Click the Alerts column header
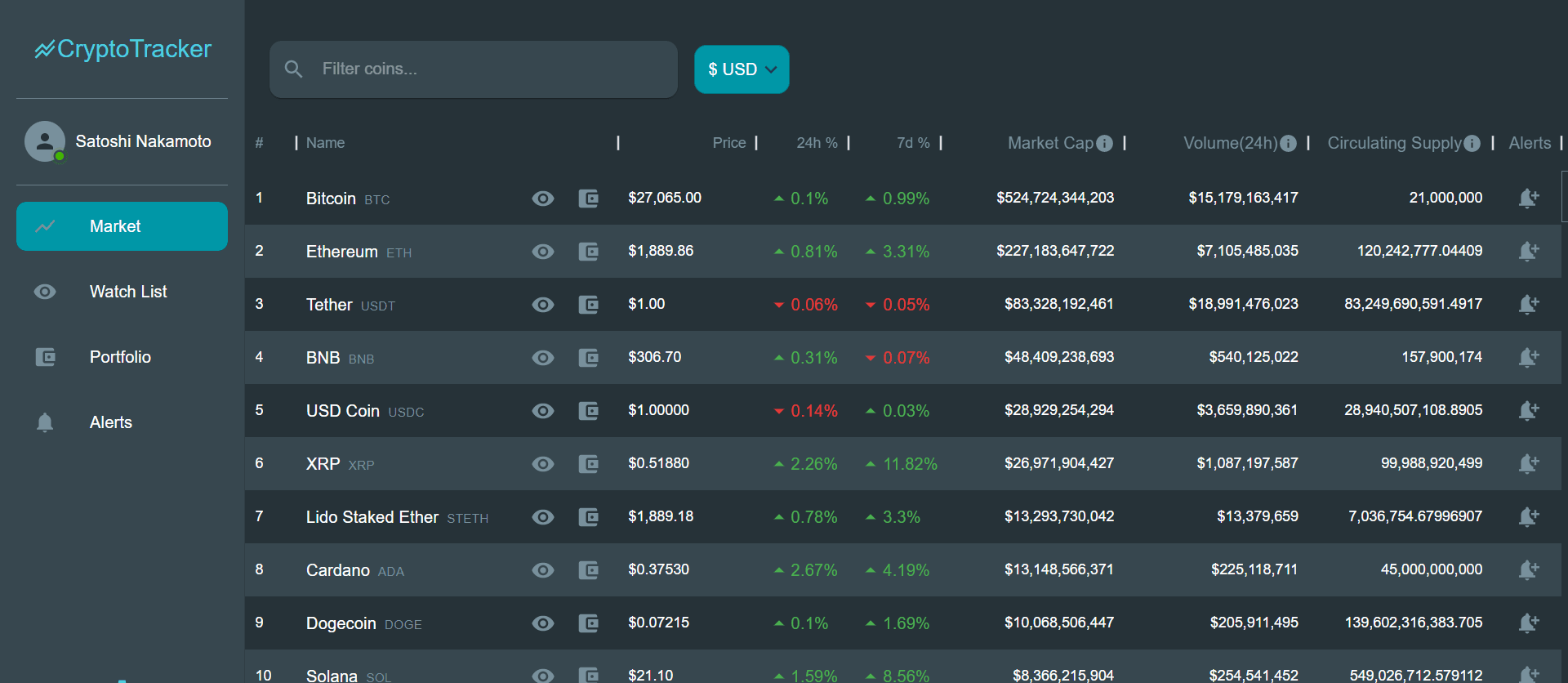Screen dimensions: 1568x683 click(1530, 143)
